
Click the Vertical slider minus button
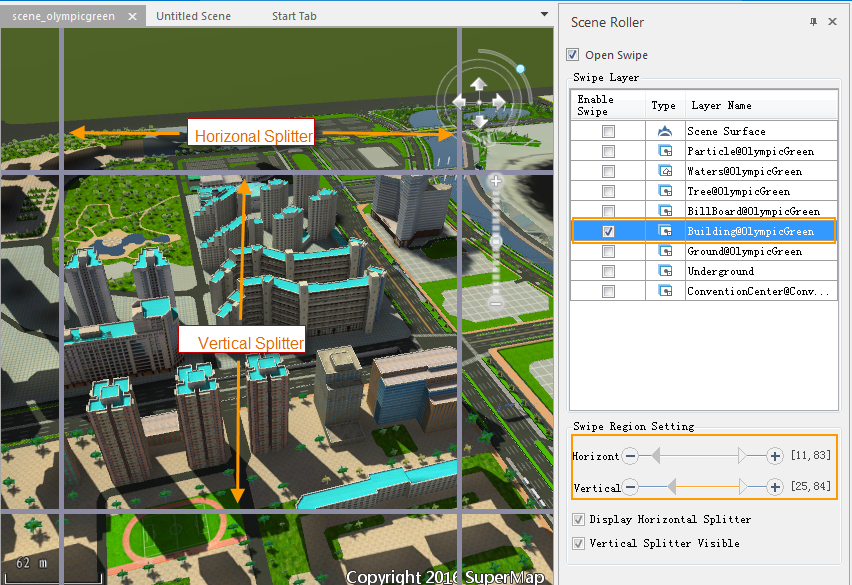630,487
